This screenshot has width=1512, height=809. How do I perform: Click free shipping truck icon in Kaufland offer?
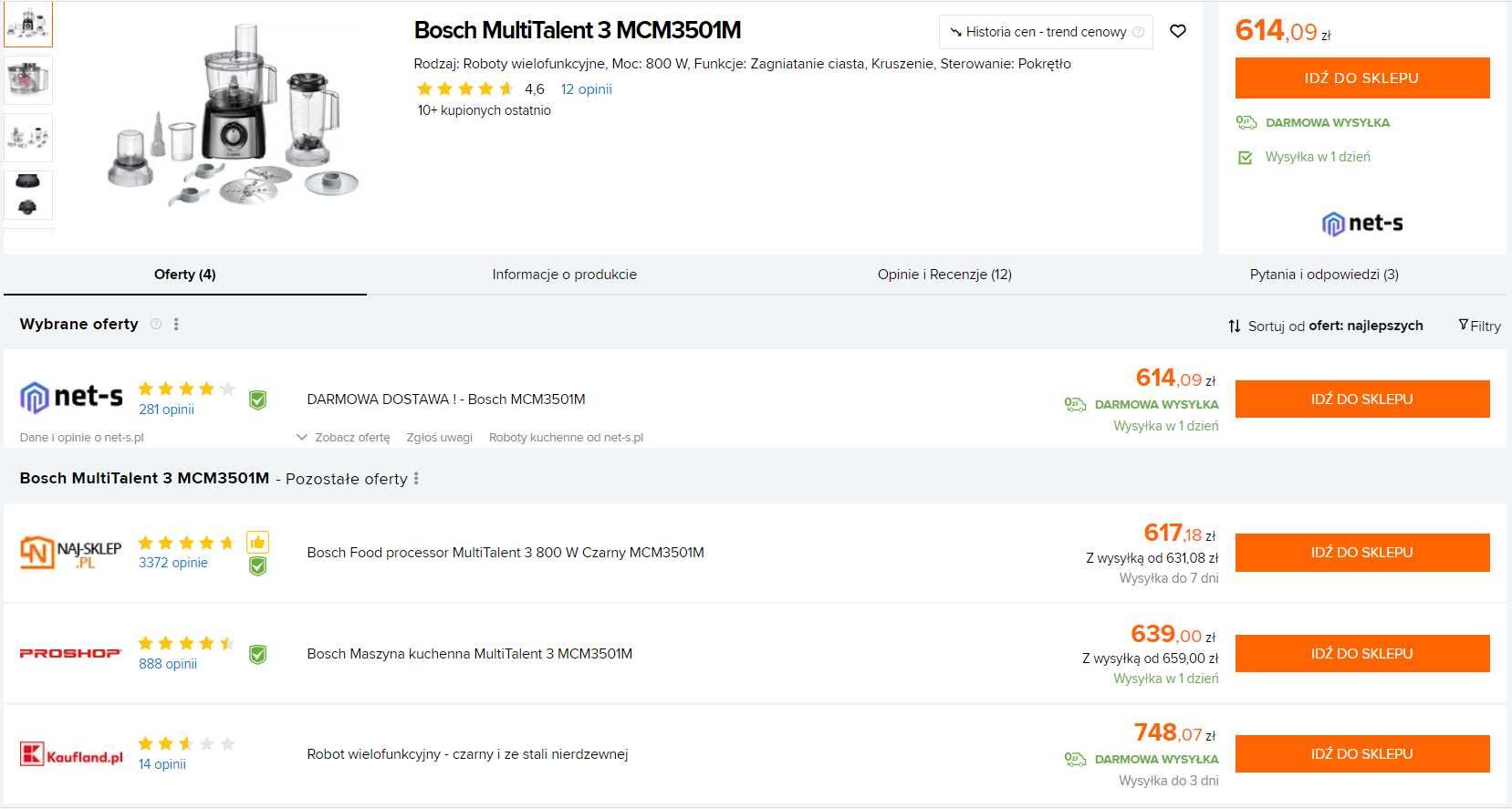(x=1075, y=759)
